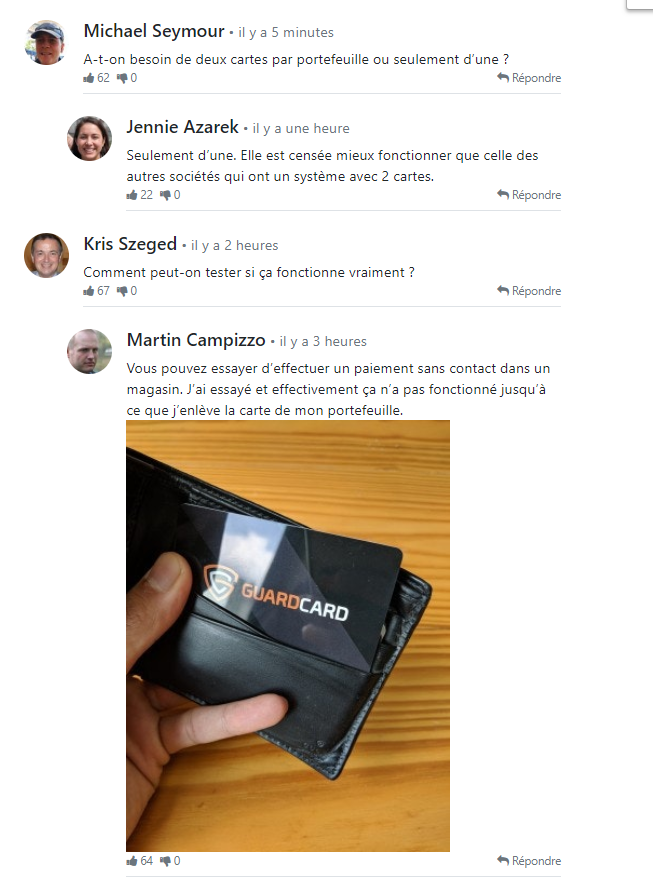This screenshot has width=653, height=887.
Task: Select the name Michael Seymour
Action: click(154, 31)
